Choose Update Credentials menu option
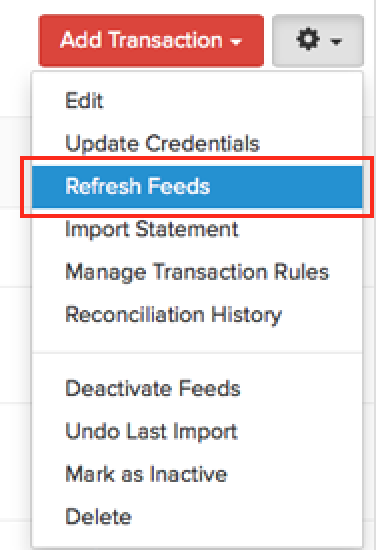Image resolution: width=376 pixels, height=550 pixels. pyautogui.click(x=197, y=144)
